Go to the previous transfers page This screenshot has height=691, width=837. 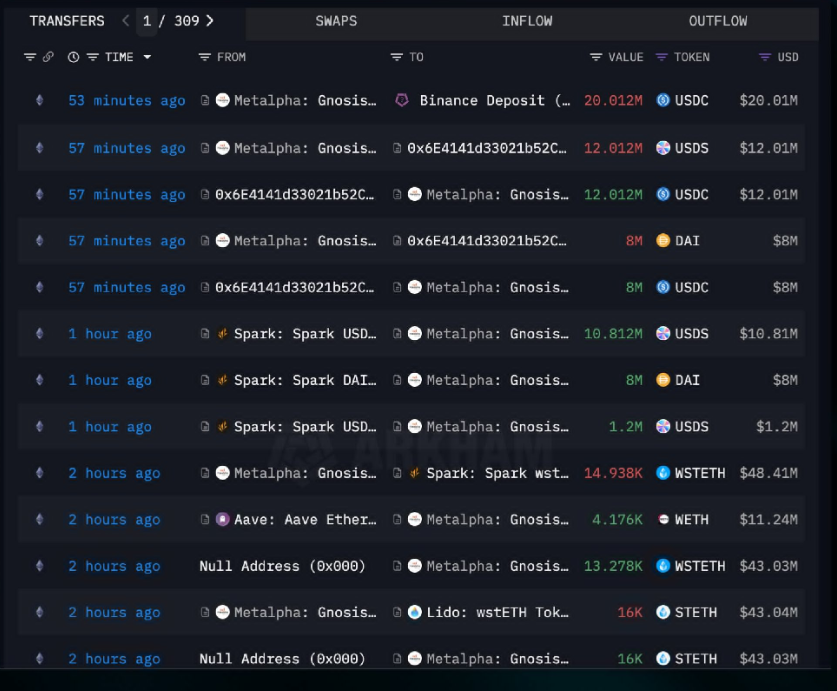(125, 21)
